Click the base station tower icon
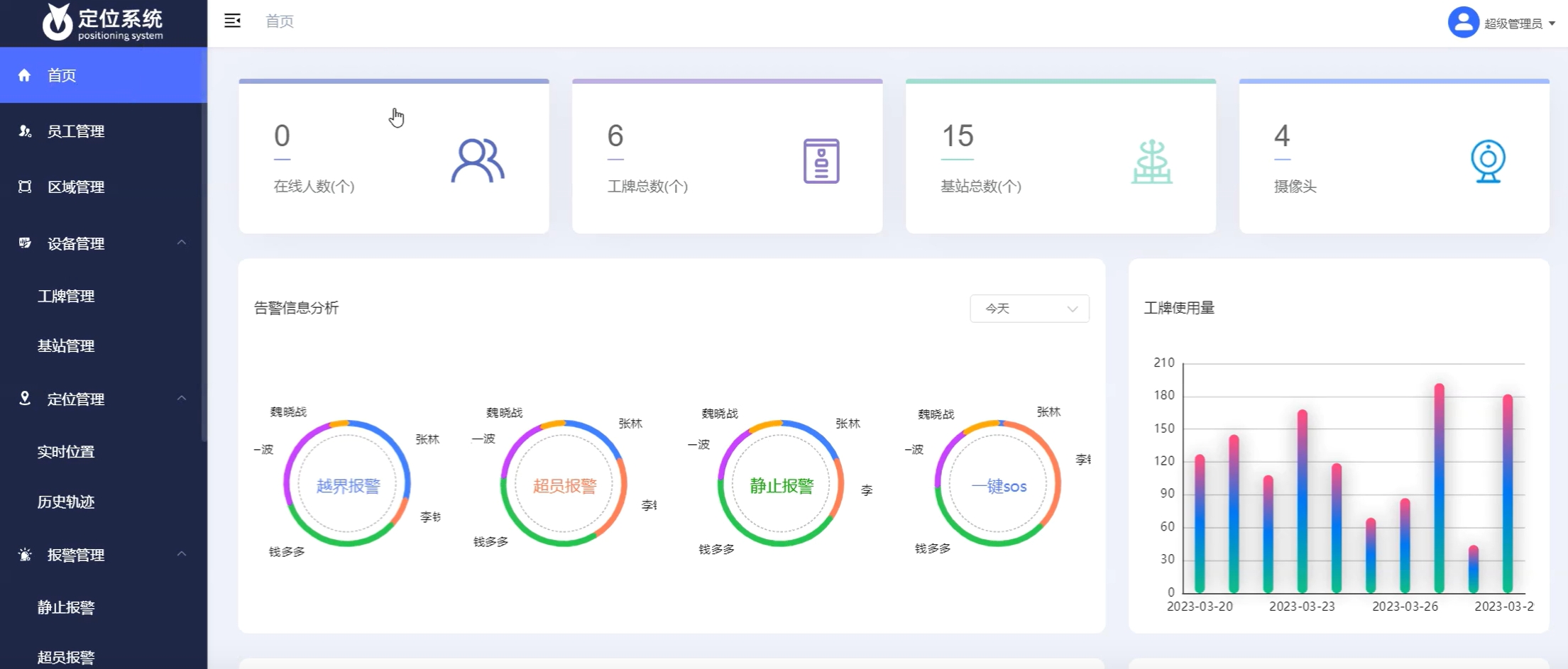Screen dimensions: 1568x669 (x=1151, y=162)
